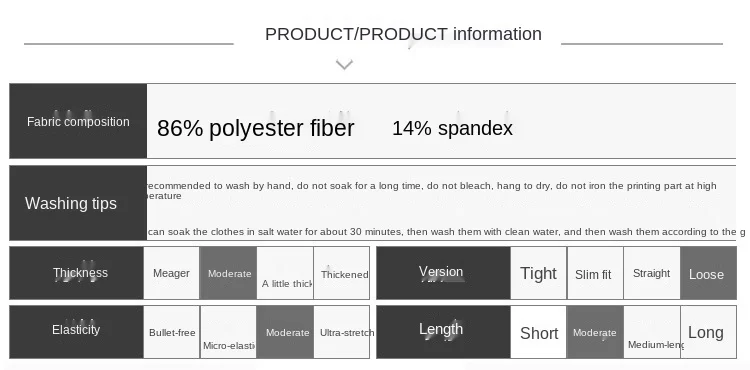The height and width of the screenshot is (370, 750).
Task: Select the Long length cell
Action: 708,332
